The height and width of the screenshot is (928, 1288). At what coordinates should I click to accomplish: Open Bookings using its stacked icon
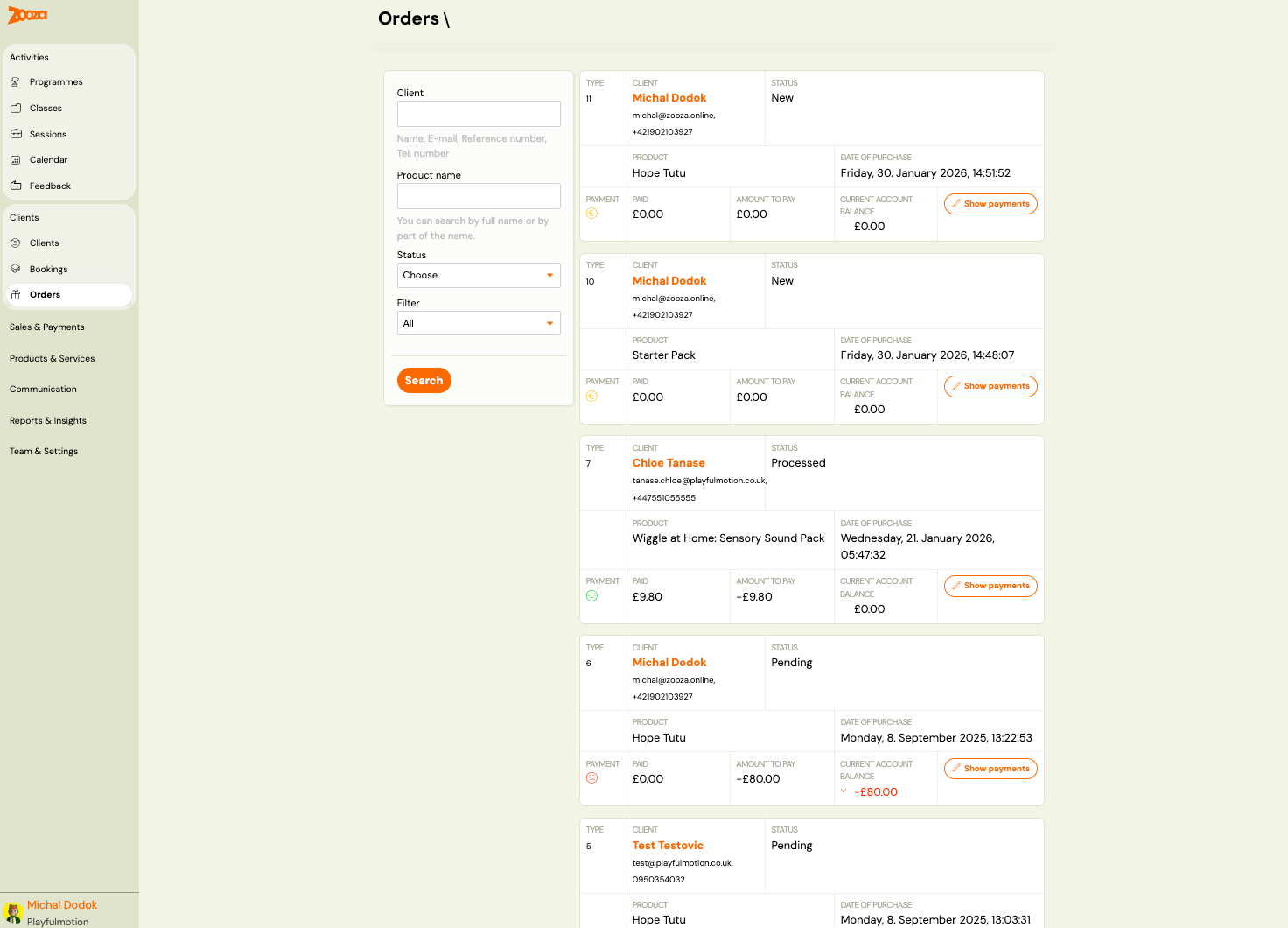tap(15, 269)
